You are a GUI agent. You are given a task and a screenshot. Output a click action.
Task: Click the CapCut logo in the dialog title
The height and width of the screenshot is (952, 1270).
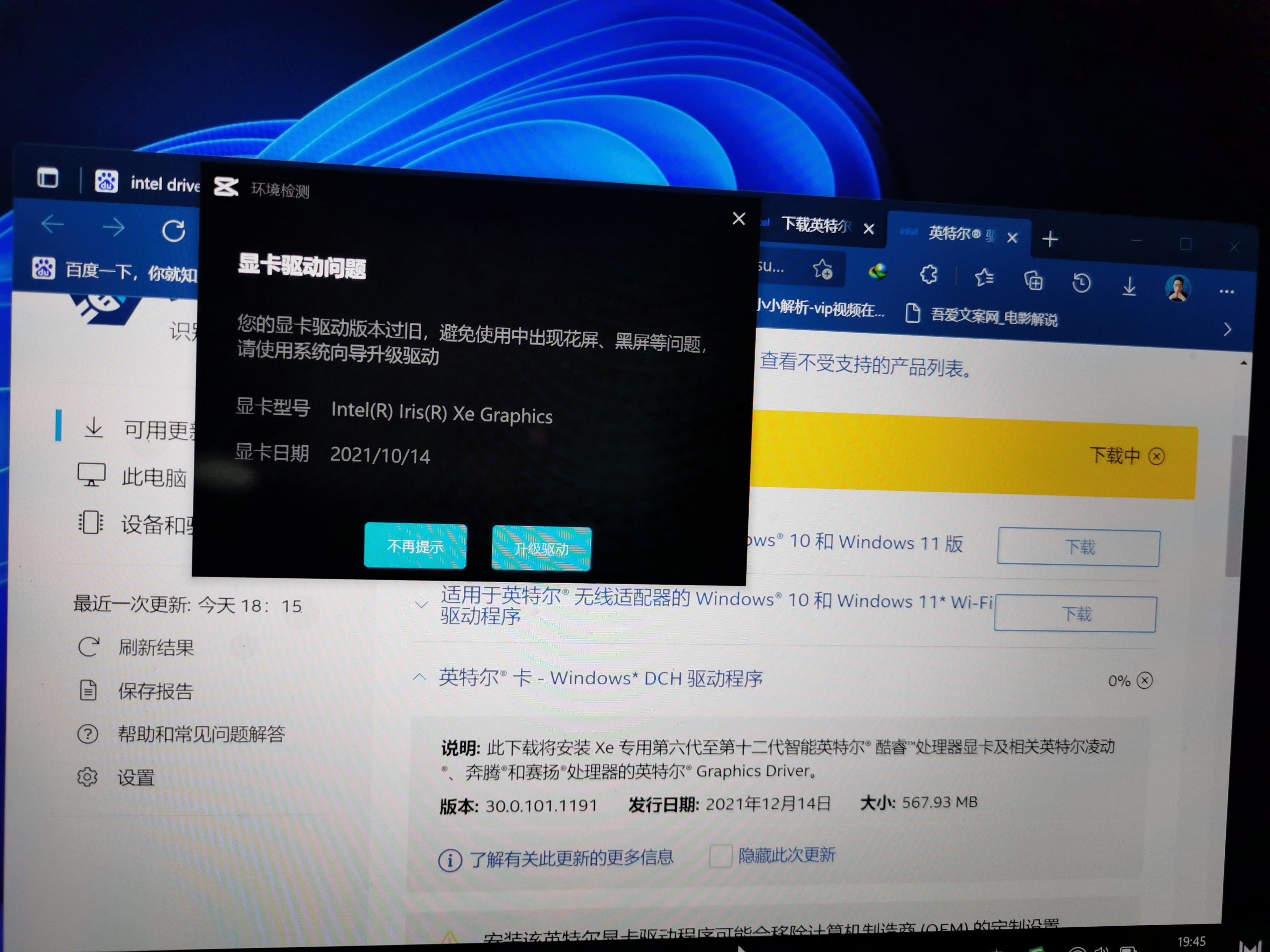(226, 186)
